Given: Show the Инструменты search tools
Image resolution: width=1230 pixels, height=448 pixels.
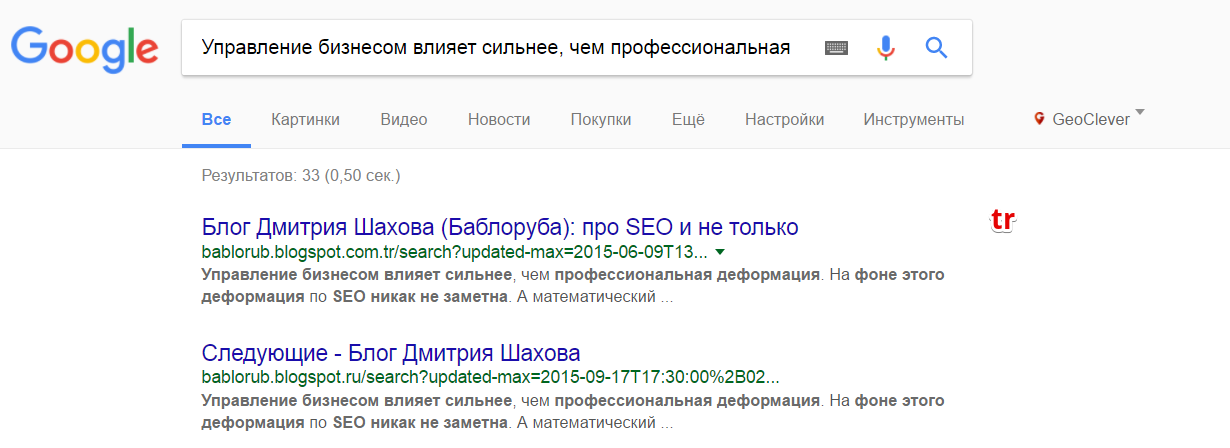Looking at the screenshot, I should point(913,120).
